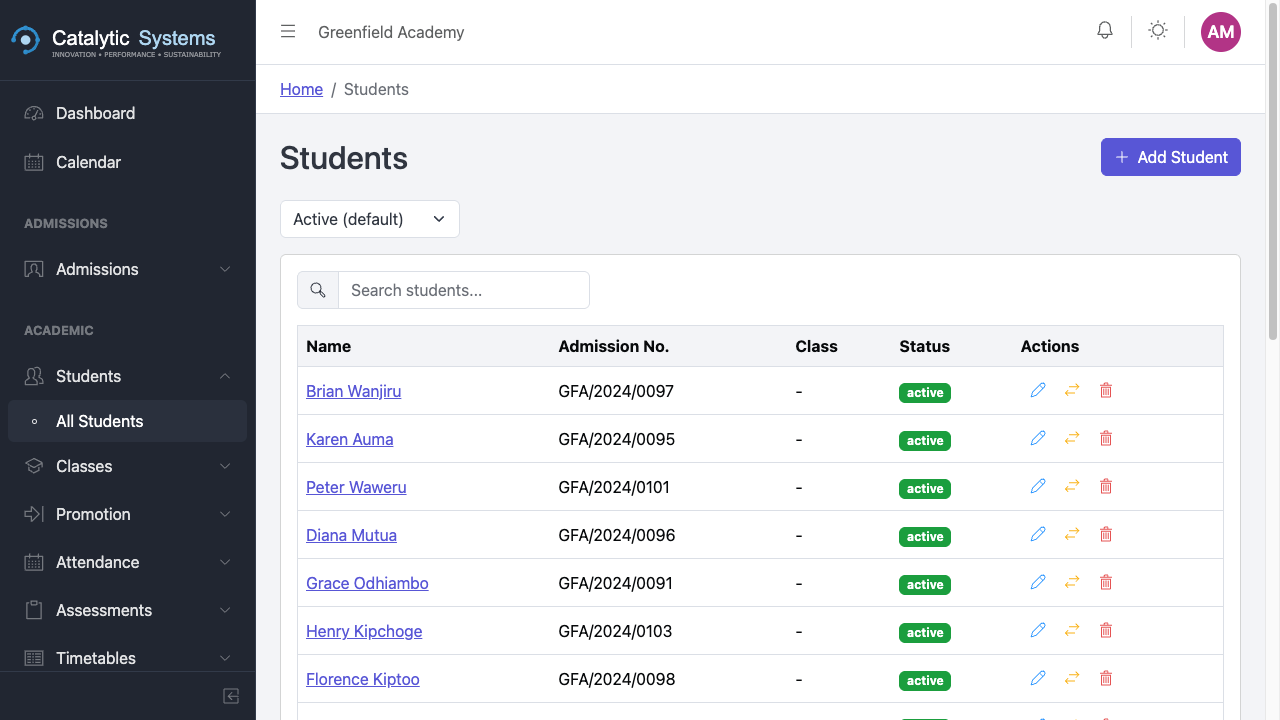
Task: Transfer Florence Kiptoo using the arrows icon
Action: coord(1072,678)
